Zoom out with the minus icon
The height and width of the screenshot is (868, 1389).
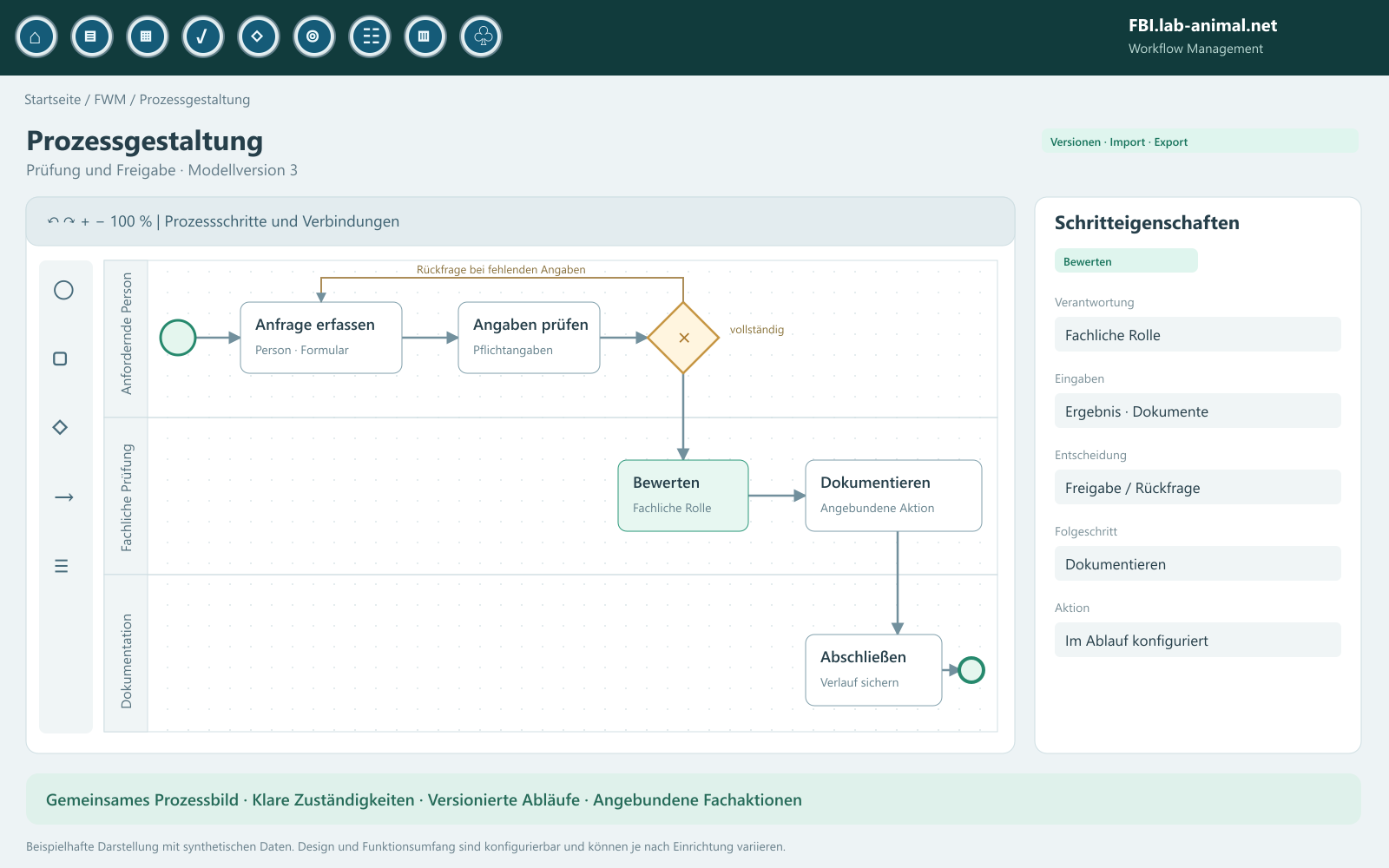[100, 221]
